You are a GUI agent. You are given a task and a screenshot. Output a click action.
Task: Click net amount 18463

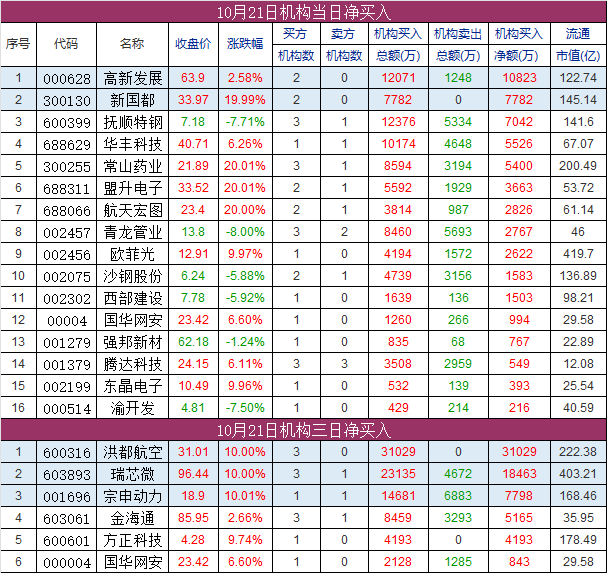(x=519, y=474)
